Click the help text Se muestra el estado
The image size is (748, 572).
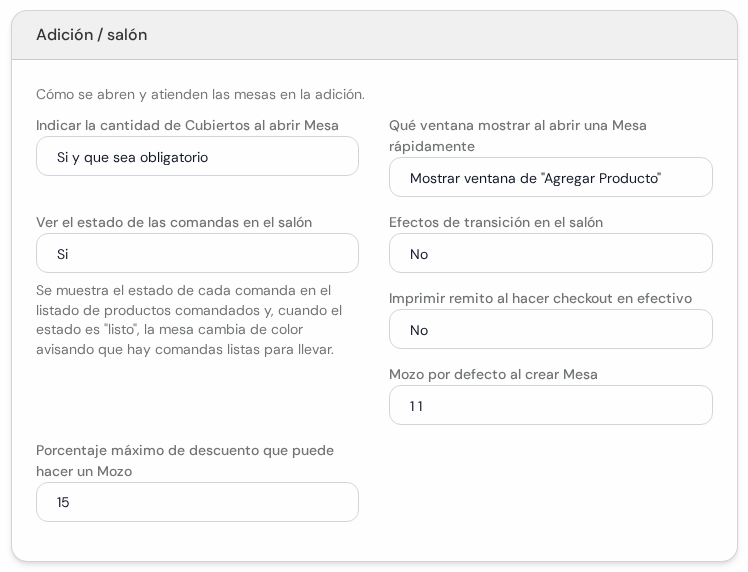pos(189,320)
